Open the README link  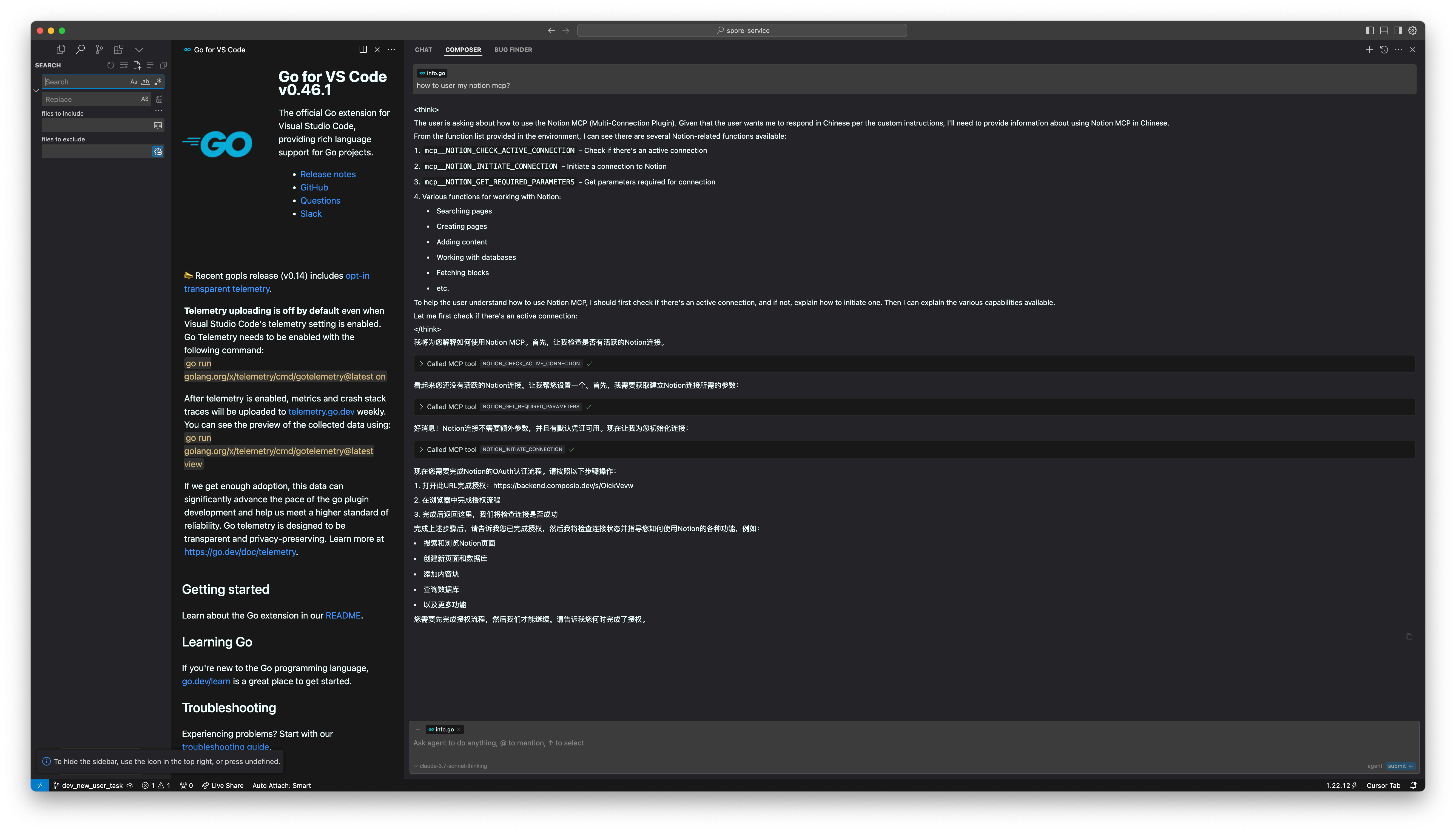(343, 616)
